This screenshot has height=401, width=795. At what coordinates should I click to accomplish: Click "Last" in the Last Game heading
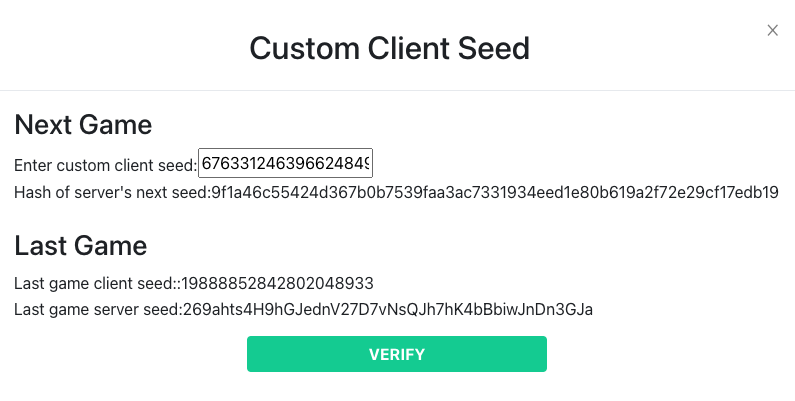pyautogui.click(x=43, y=245)
